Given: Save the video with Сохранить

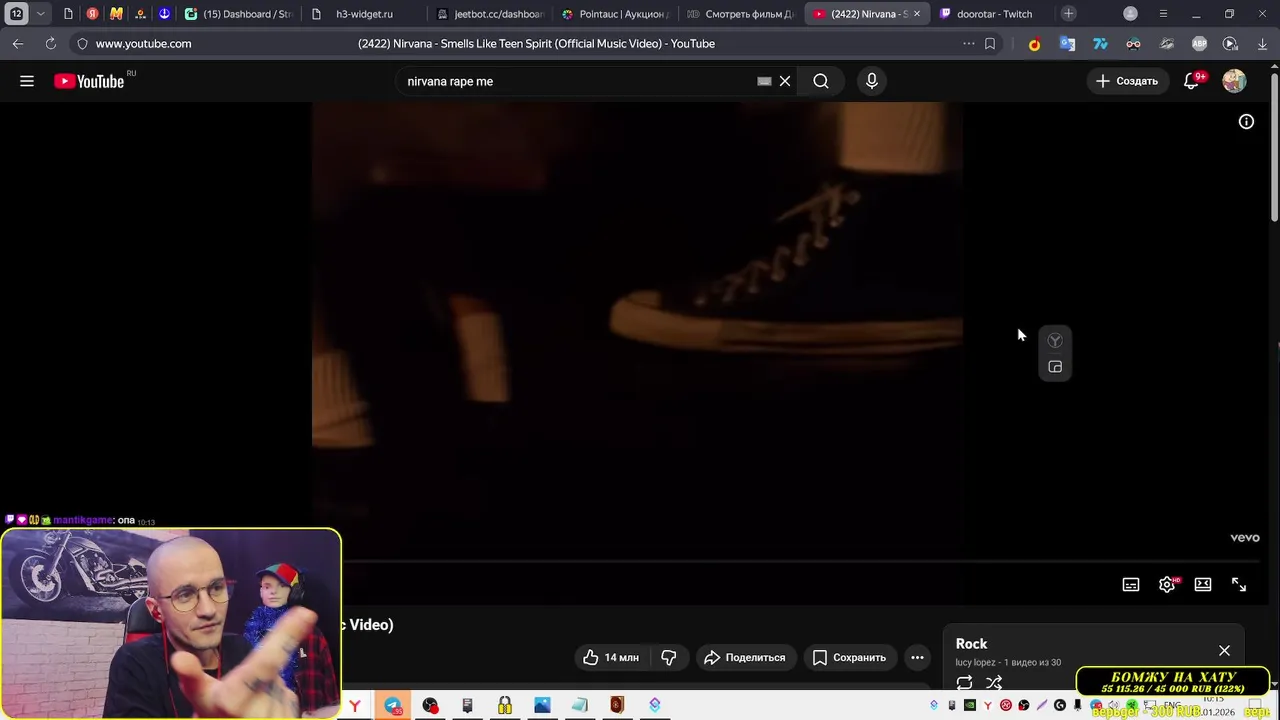Looking at the screenshot, I should point(850,657).
